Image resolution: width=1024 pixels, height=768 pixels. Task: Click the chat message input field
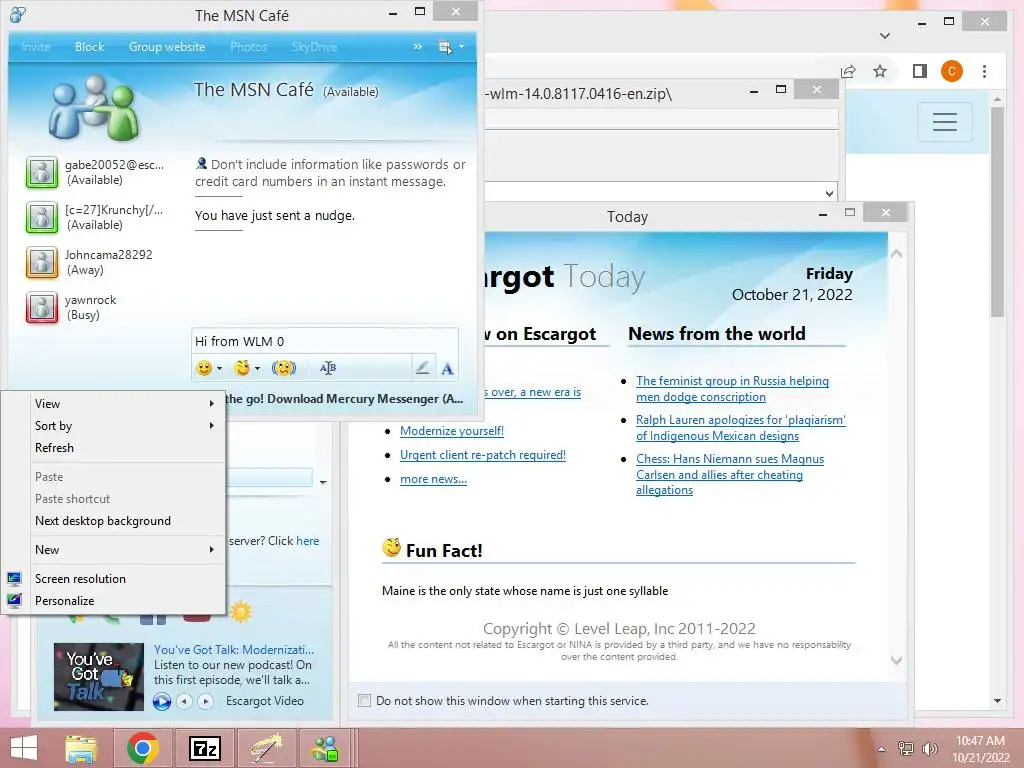[325, 342]
